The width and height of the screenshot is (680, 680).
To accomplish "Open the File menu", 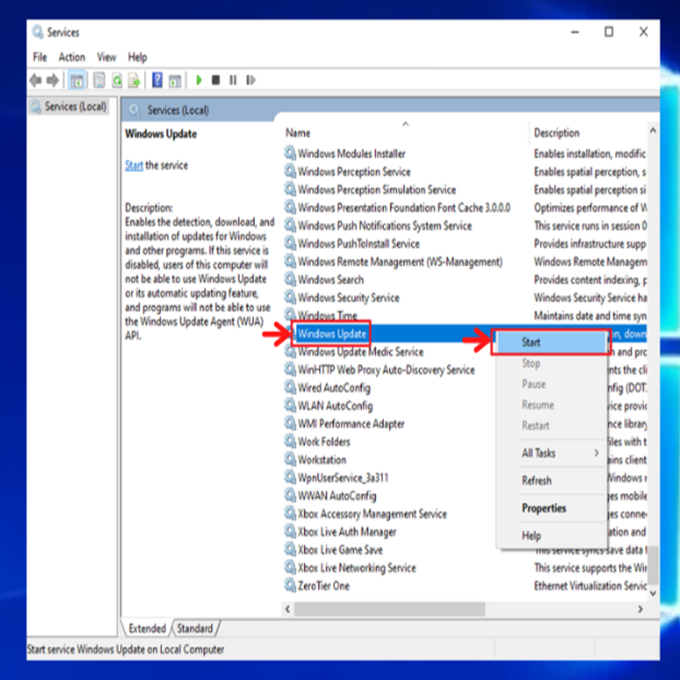I will click(x=40, y=57).
